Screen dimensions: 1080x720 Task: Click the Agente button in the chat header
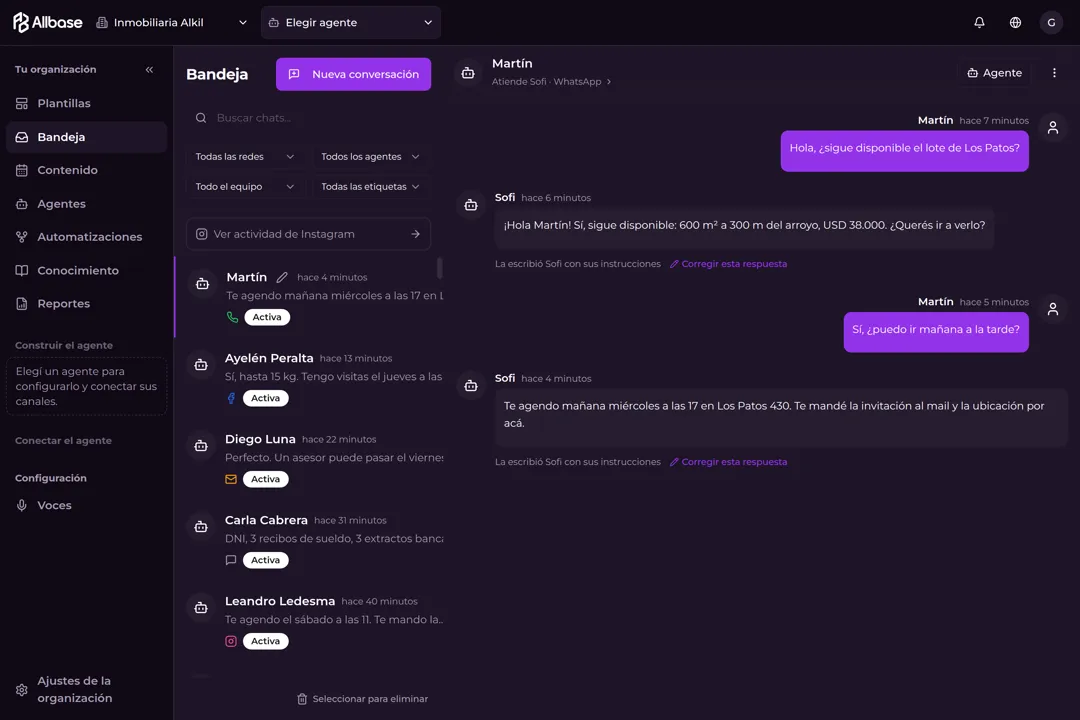(x=995, y=73)
